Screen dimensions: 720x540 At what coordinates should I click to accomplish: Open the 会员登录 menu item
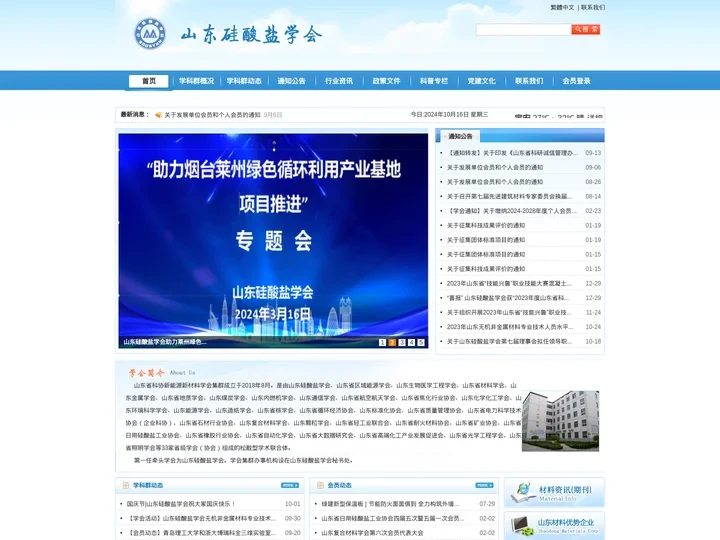point(576,81)
